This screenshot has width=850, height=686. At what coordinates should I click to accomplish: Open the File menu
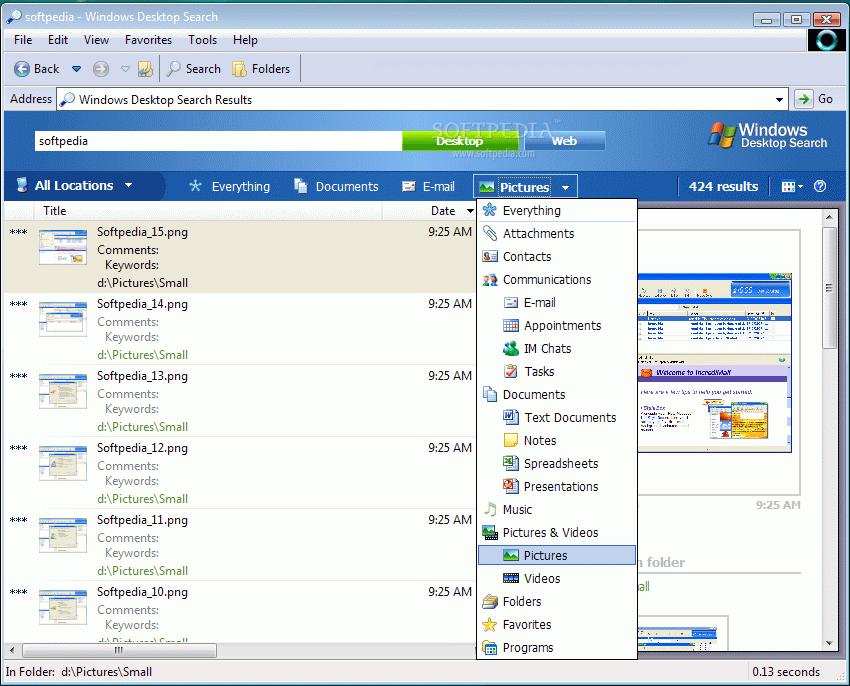tap(23, 40)
